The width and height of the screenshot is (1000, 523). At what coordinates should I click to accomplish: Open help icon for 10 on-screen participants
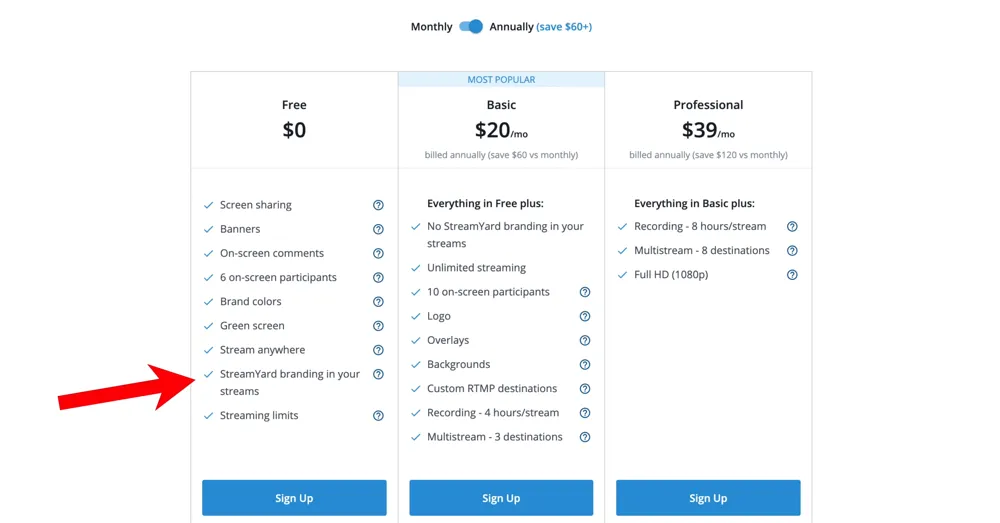585,292
